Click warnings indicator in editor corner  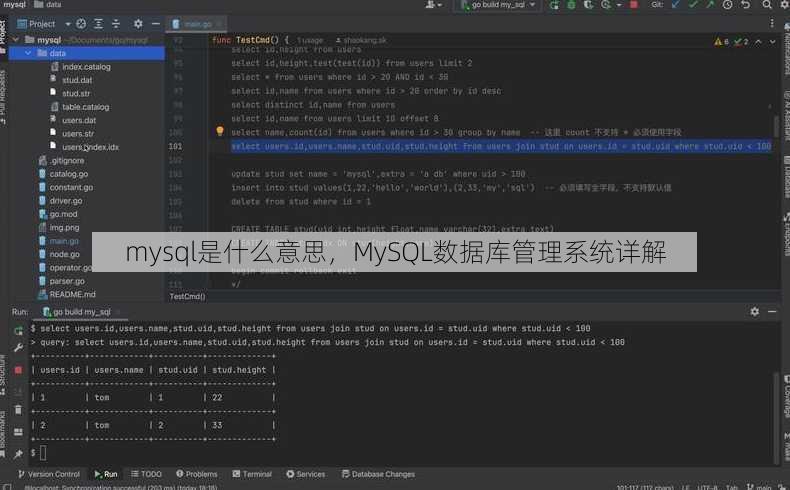click(721, 41)
